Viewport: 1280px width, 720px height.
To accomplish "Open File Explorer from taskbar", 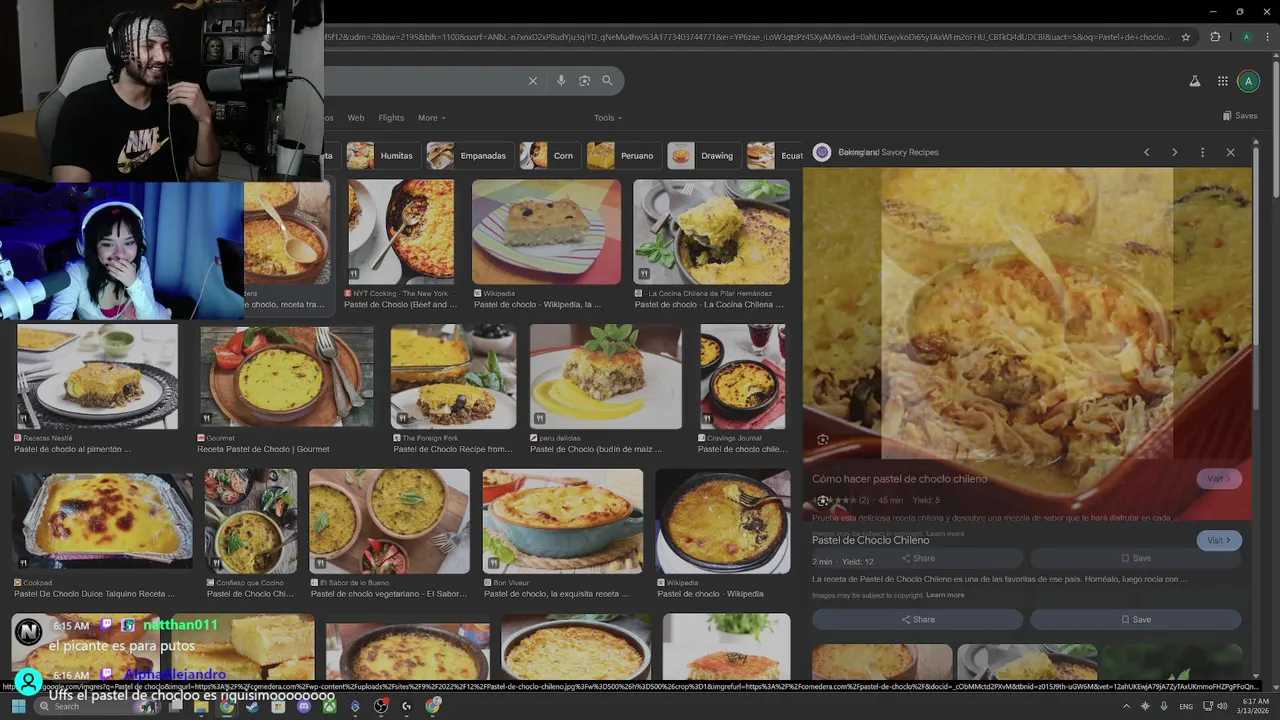I will pyautogui.click(x=201, y=706).
